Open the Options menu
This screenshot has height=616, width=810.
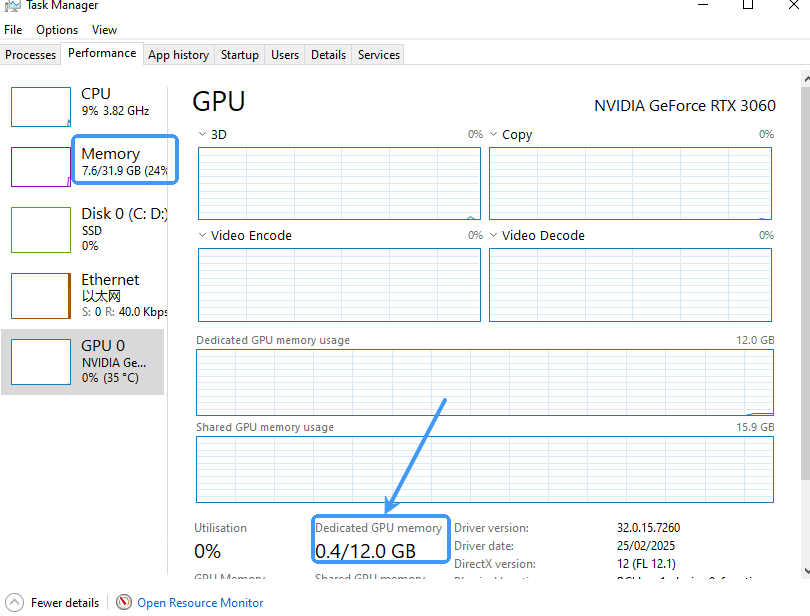pyautogui.click(x=57, y=30)
